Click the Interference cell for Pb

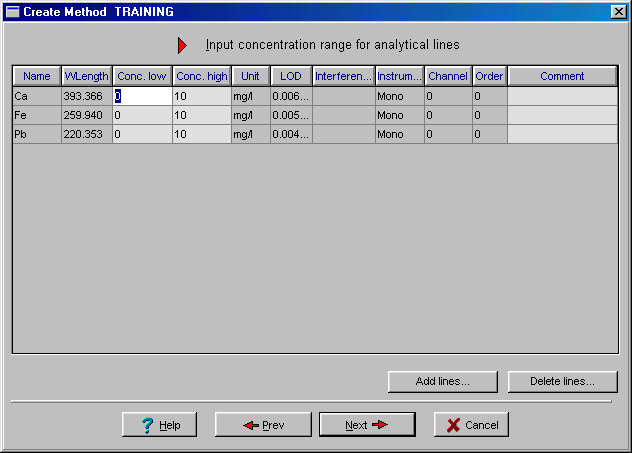click(344, 134)
